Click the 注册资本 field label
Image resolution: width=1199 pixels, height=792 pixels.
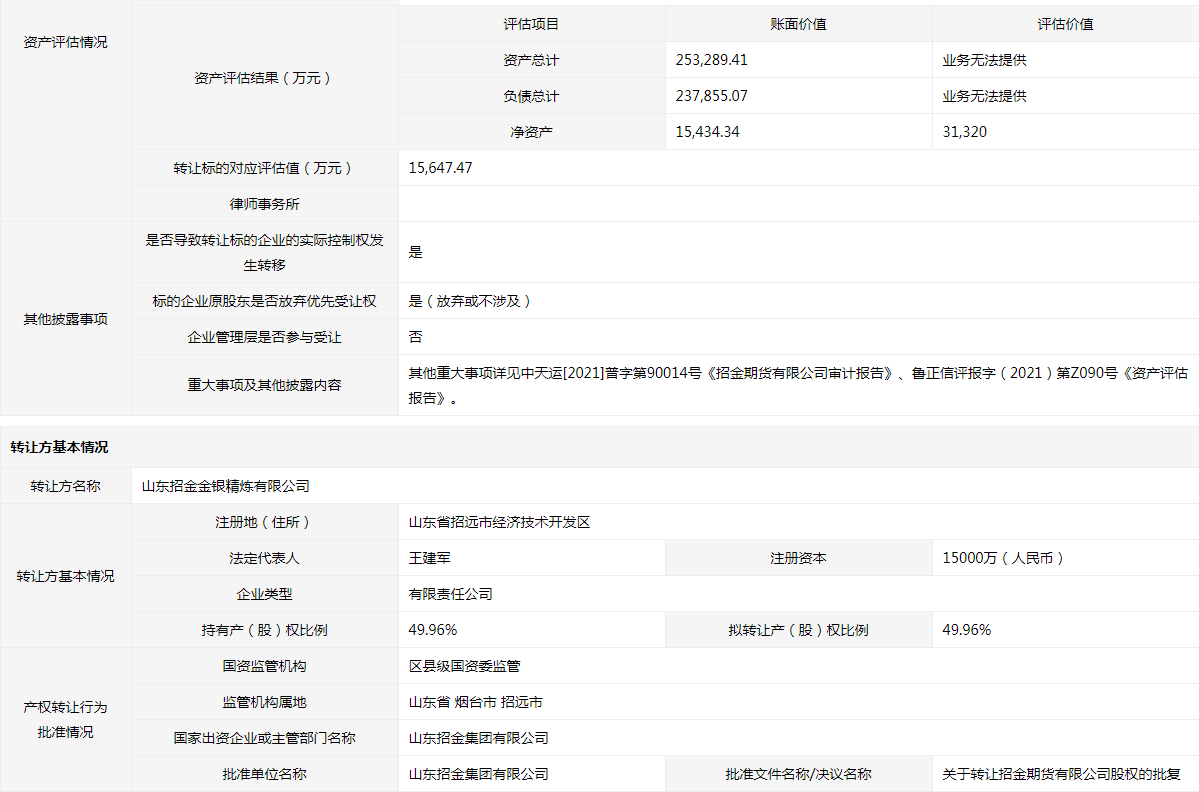click(x=798, y=557)
